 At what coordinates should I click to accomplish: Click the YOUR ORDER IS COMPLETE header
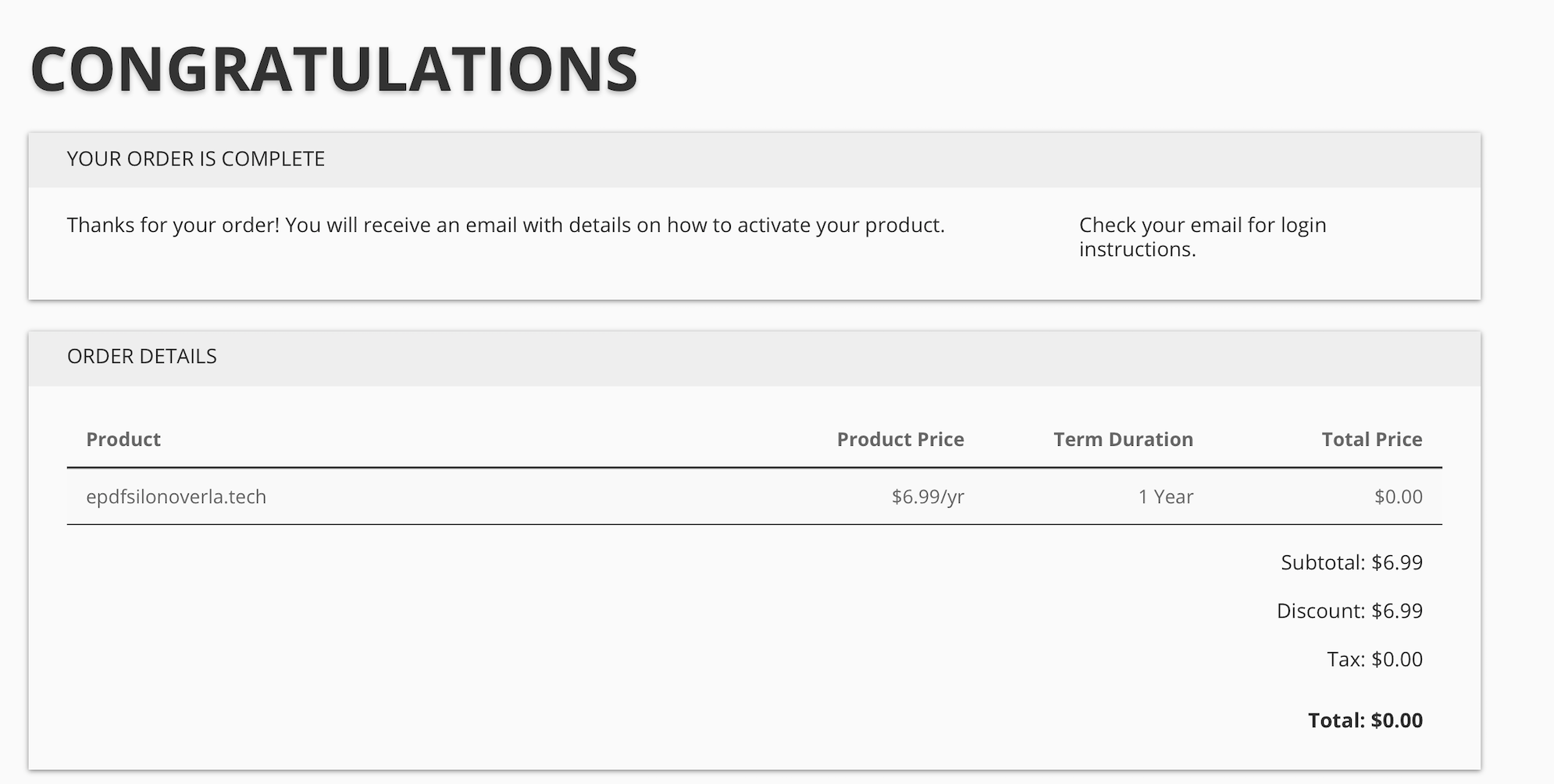195,159
